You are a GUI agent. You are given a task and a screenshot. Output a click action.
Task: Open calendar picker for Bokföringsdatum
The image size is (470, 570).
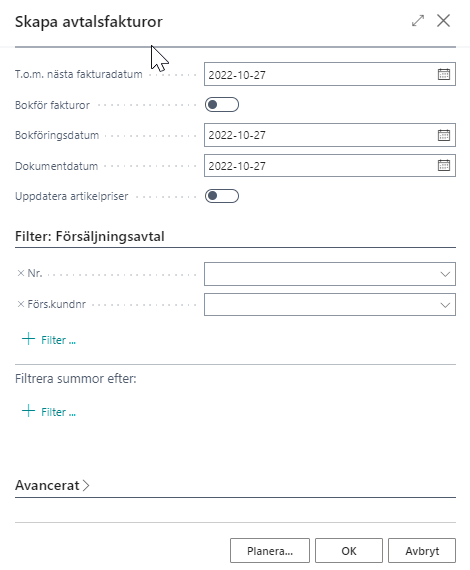[x=443, y=135]
